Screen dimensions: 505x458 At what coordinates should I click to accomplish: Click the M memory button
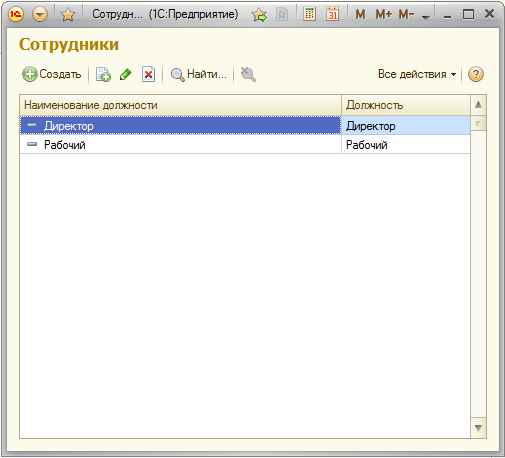360,14
